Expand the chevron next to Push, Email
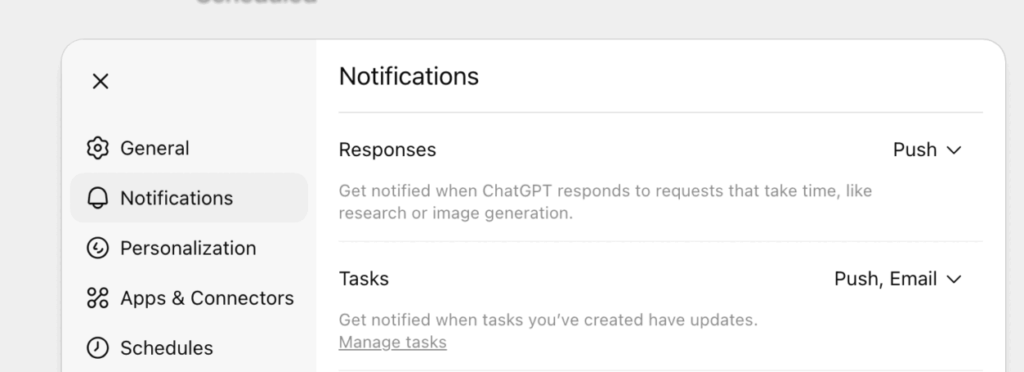1024x372 pixels. 954,279
